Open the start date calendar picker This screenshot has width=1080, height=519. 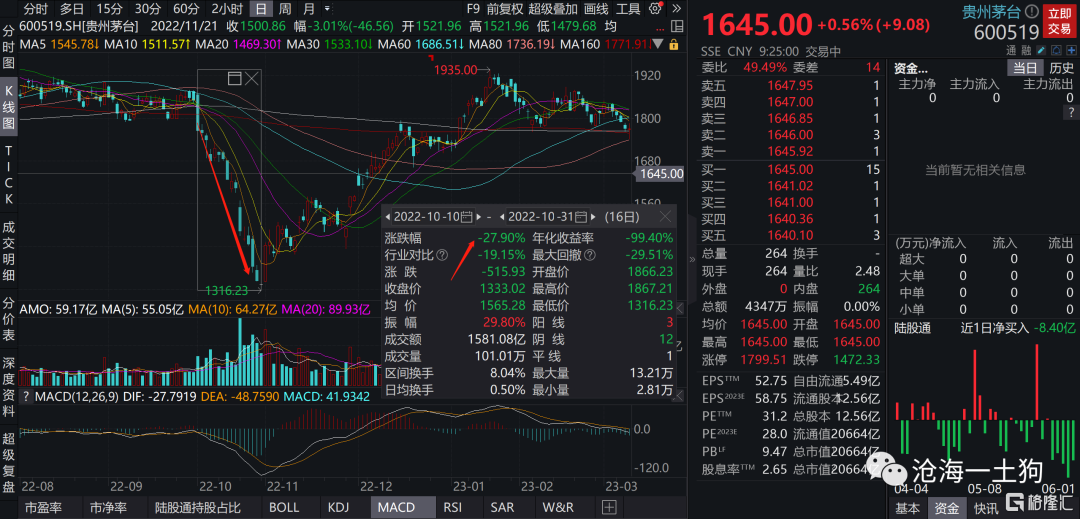click(467, 217)
